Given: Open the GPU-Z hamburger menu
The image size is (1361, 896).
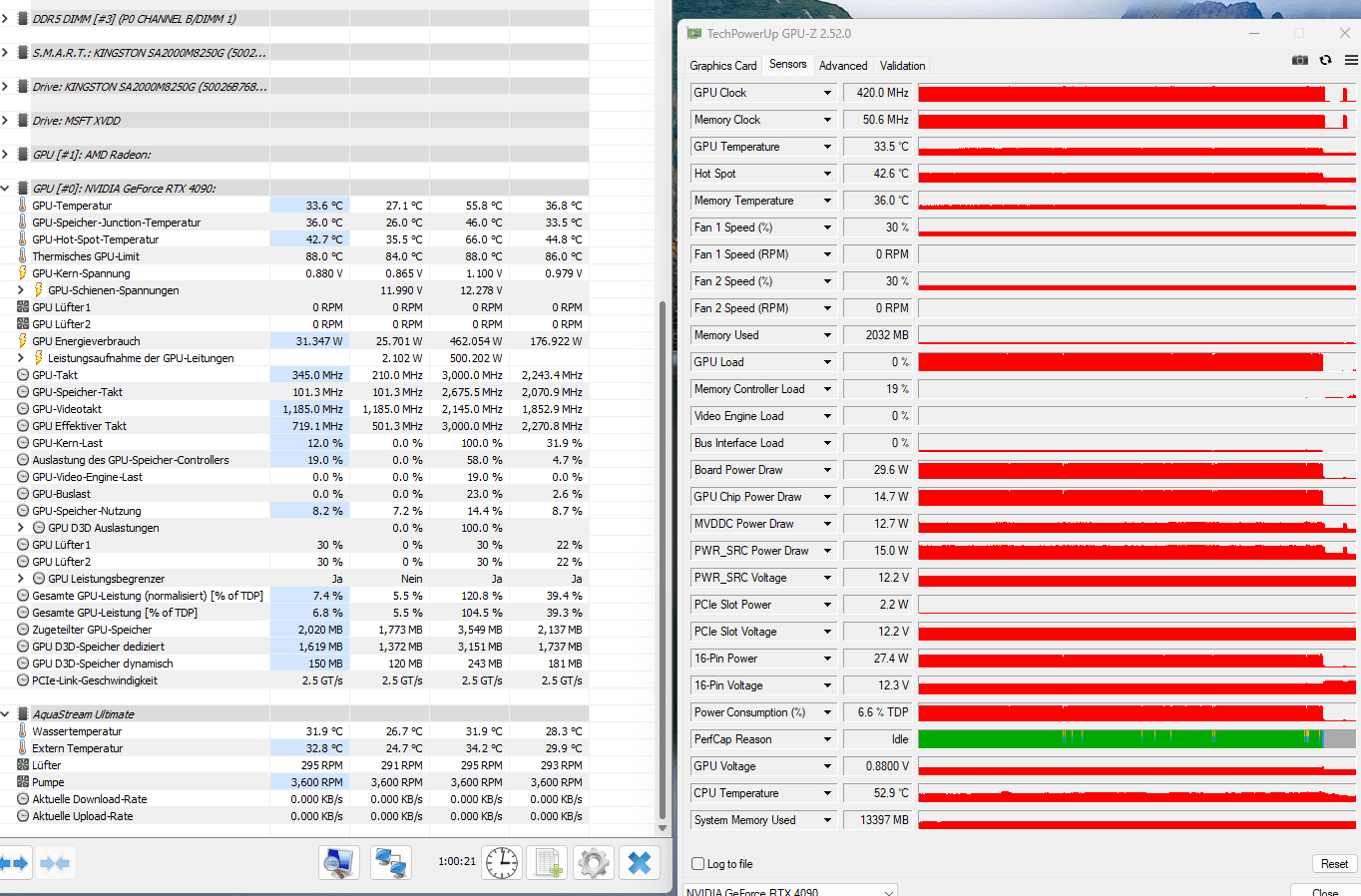Looking at the screenshot, I should 1351,60.
